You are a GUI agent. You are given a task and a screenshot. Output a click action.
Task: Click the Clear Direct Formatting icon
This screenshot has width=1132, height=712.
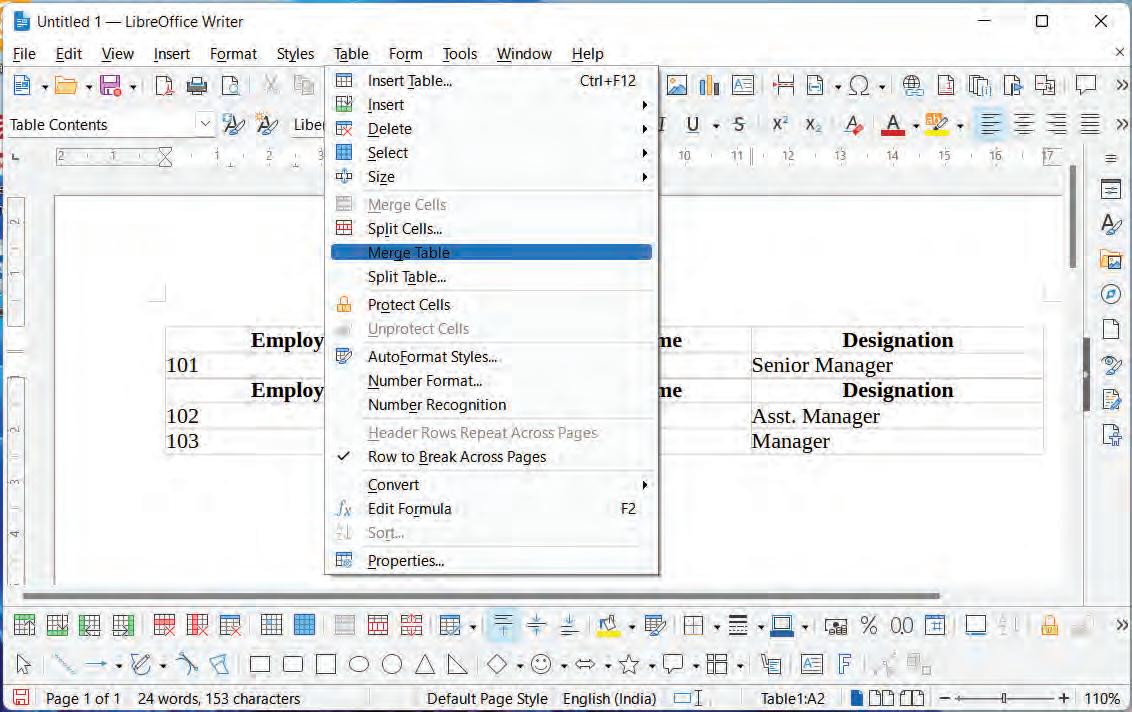pyautogui.click(x=853, y=124)
